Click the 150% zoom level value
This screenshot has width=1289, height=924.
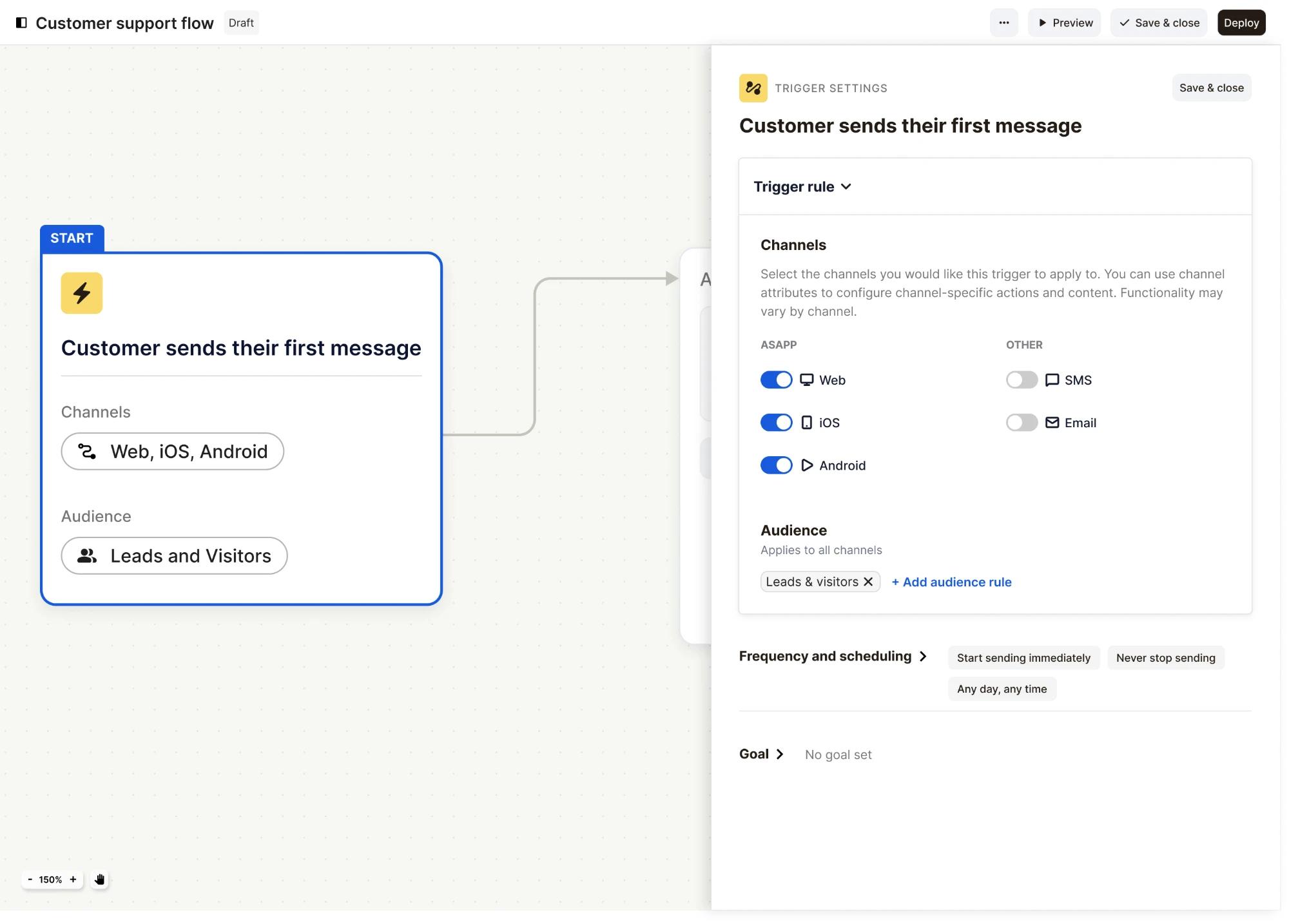(x=50, y=880)
